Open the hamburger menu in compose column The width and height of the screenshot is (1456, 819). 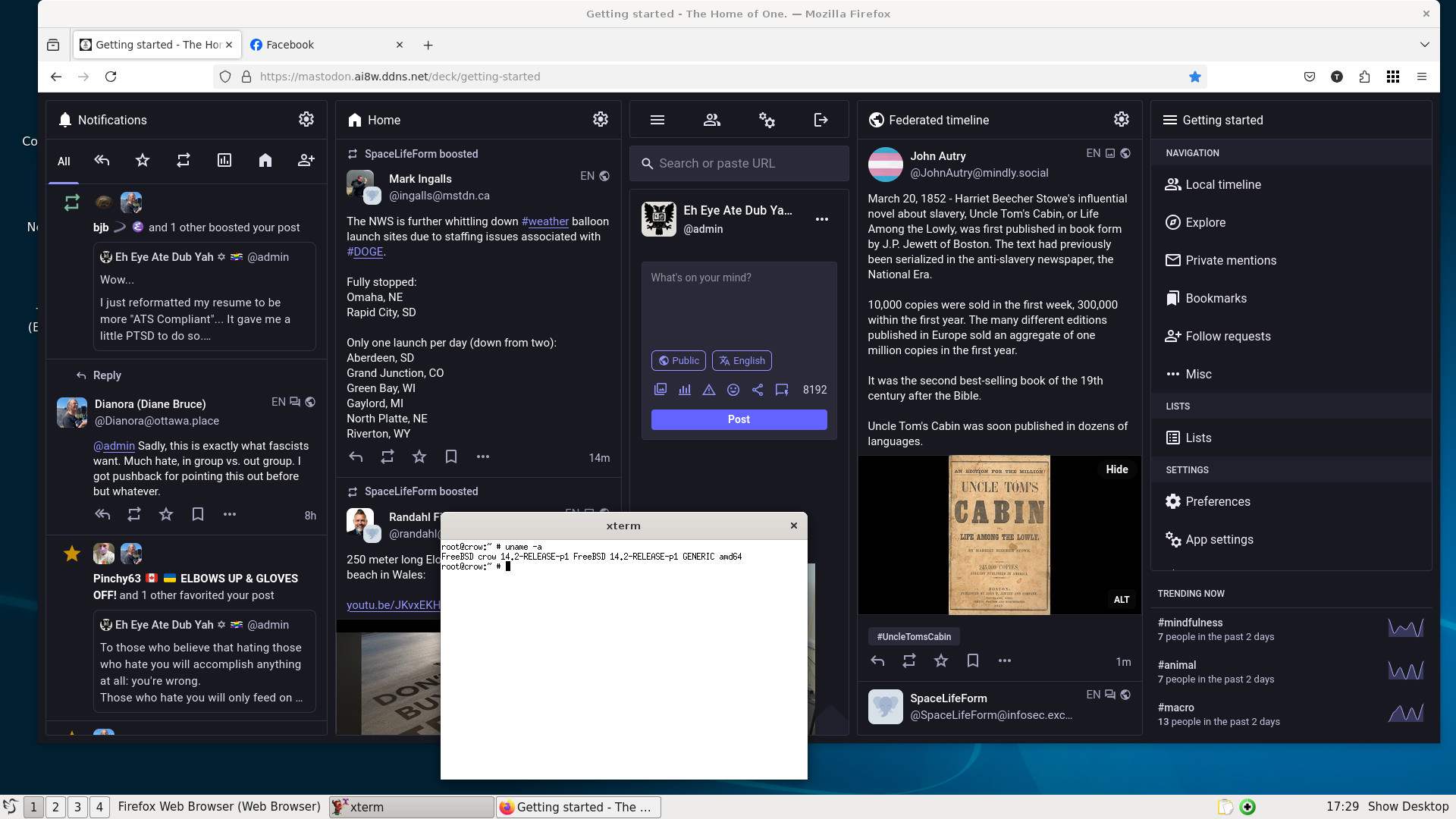tap(657, 120)
